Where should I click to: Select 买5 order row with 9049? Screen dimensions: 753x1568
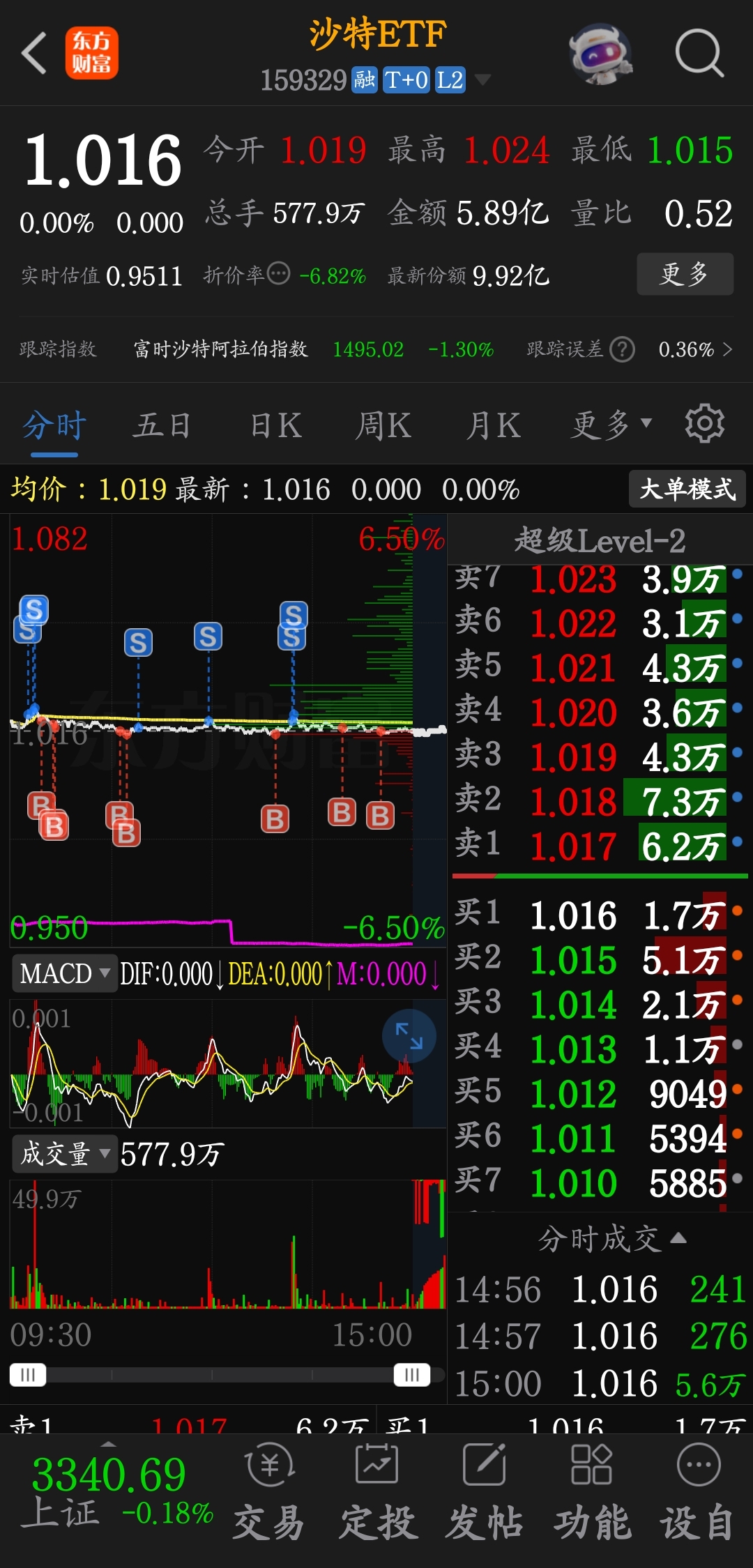(x=599, y=1093)
